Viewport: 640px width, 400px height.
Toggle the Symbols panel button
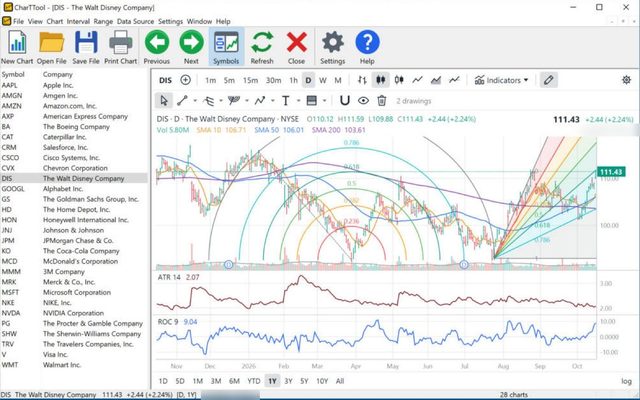(x=226, y=47)
